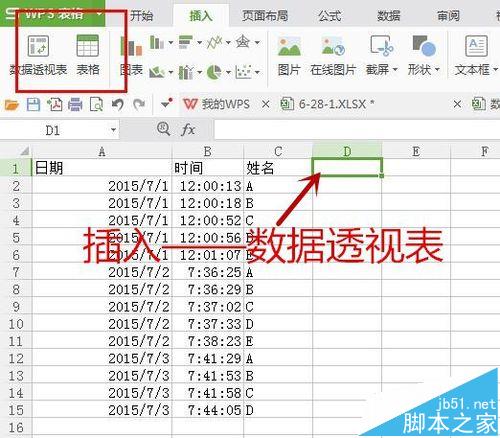500x438 pixels.
Task: Switch to the 页面布局 tab
Action: pyautogui.click(x=265, y=16)
